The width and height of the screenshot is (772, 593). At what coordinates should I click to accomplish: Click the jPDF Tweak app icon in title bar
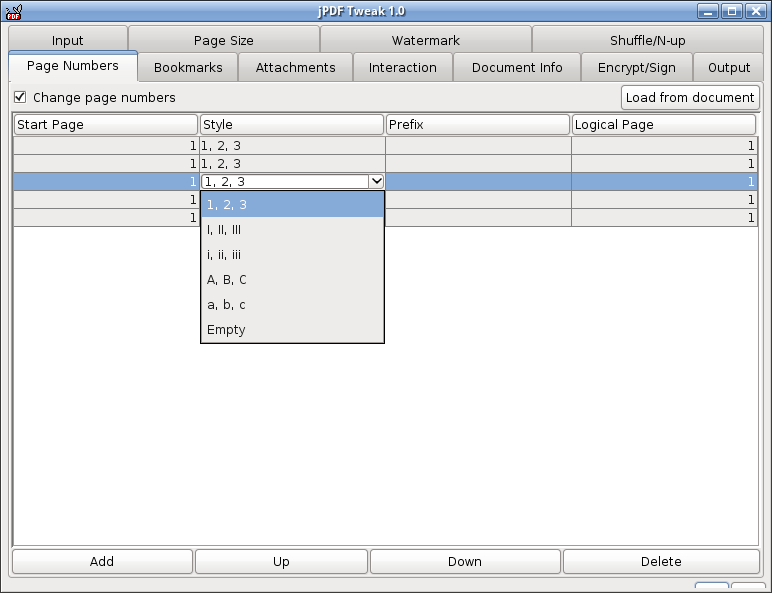coord(14,11)
